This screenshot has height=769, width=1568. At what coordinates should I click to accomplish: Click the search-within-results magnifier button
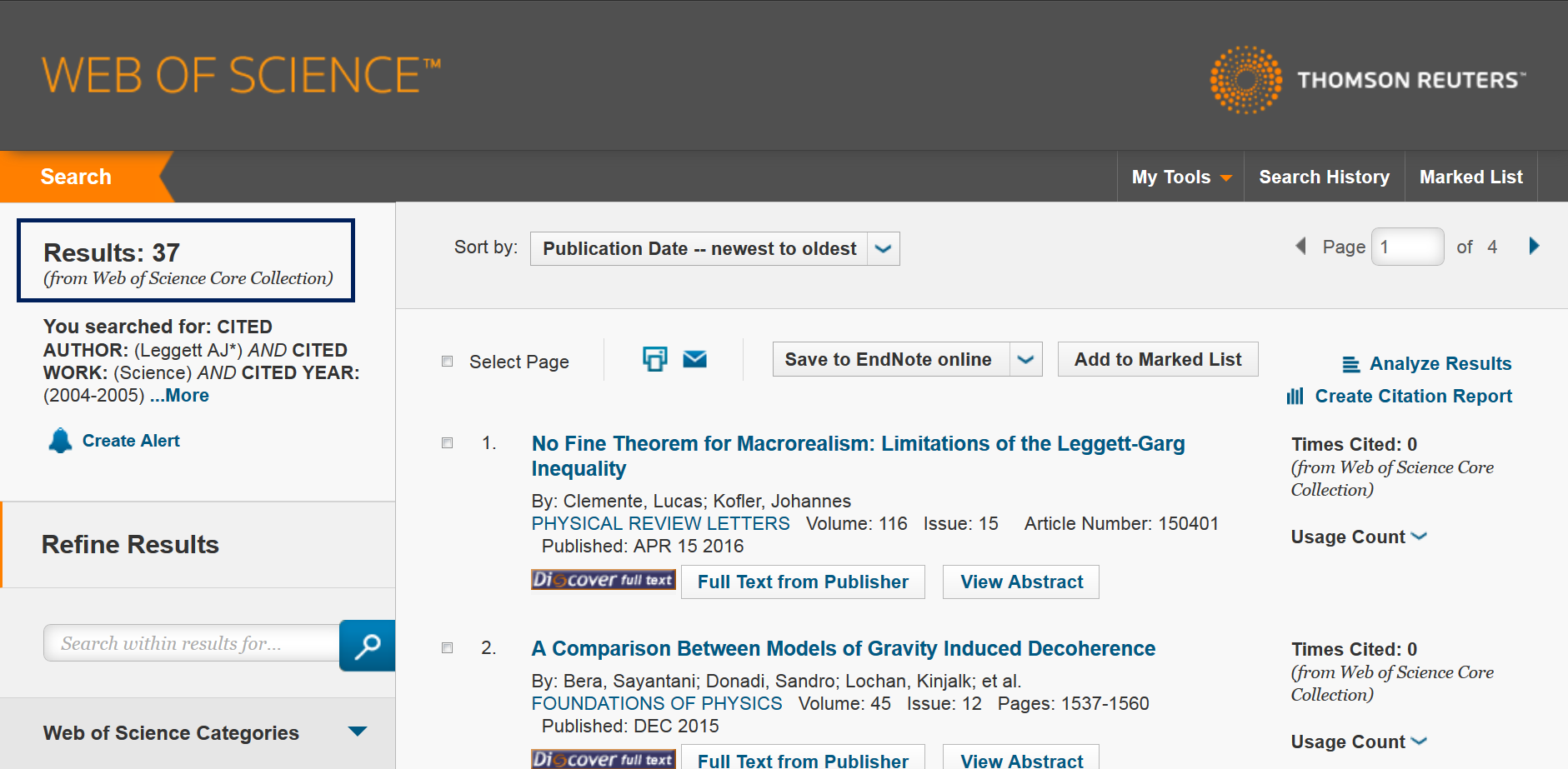(367, 646)
